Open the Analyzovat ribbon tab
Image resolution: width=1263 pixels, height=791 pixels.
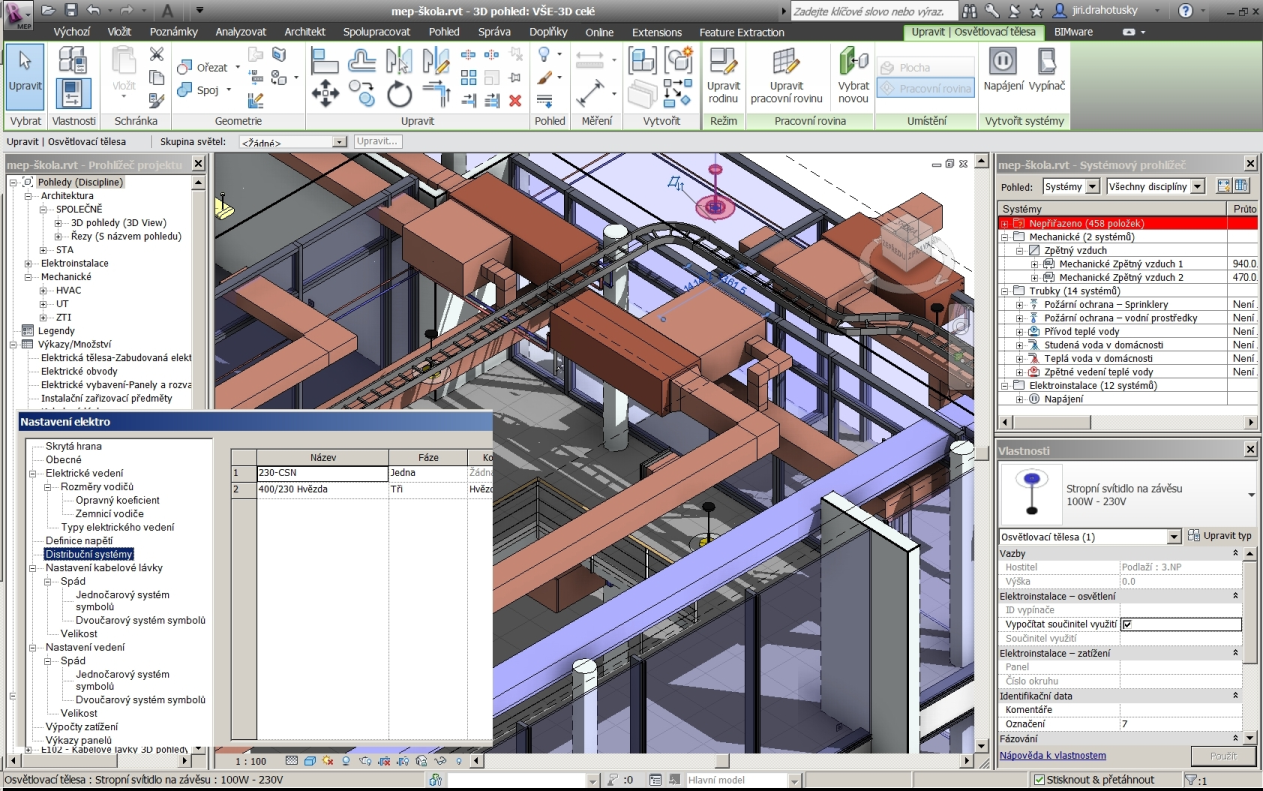pos(240,32)
